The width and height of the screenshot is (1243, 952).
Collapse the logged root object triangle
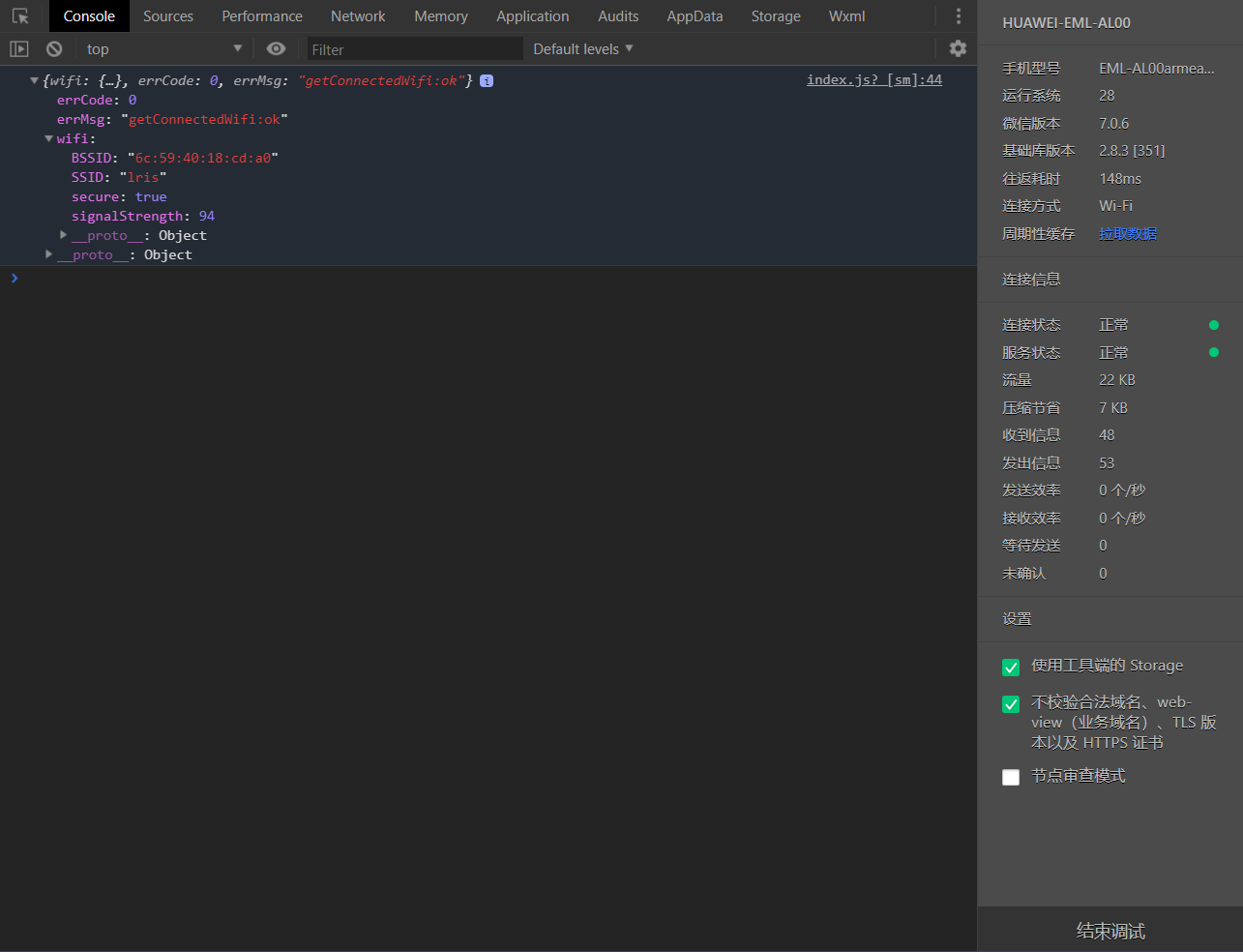coord(35,81)
